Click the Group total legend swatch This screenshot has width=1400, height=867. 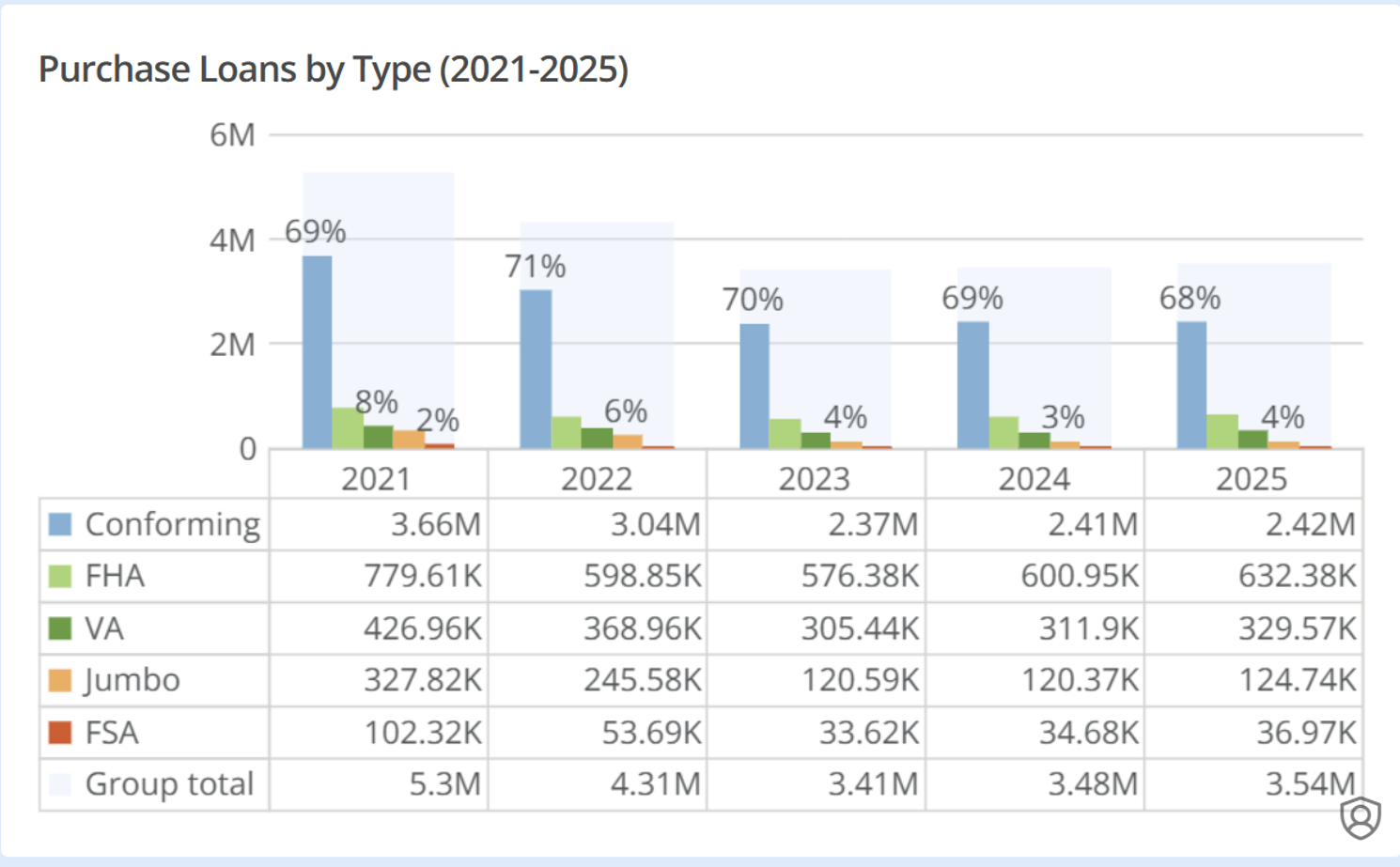(x=60, y=784)
